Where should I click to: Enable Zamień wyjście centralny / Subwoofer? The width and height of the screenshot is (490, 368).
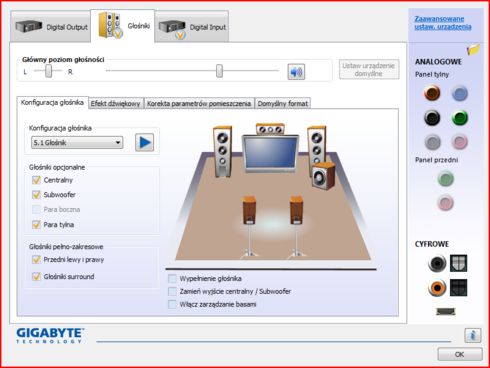tap(172, 291)
